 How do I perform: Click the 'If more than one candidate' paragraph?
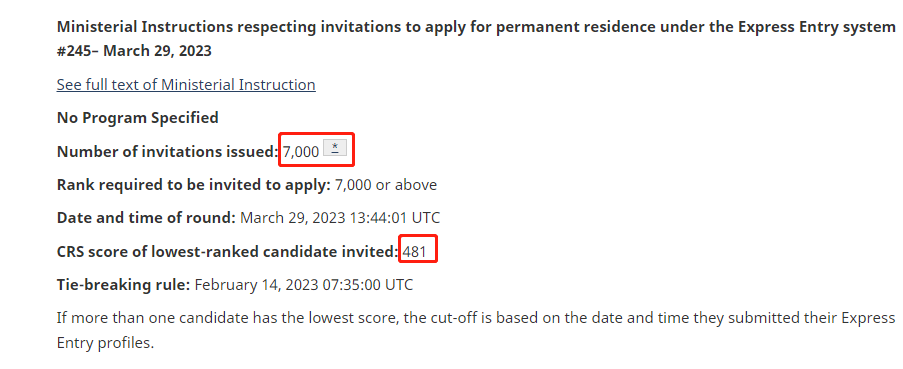click(x=476, y=330)
